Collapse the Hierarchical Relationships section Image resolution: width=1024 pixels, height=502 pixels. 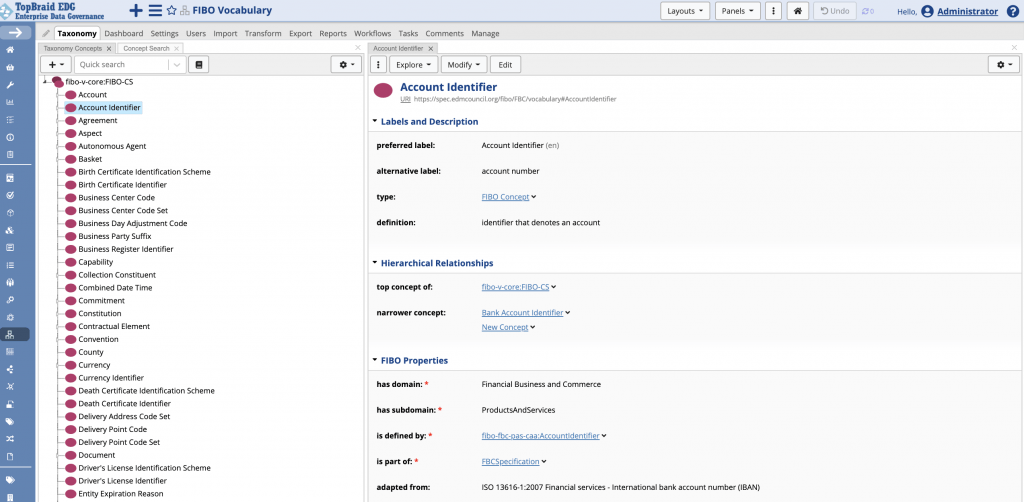click(375, 263)
